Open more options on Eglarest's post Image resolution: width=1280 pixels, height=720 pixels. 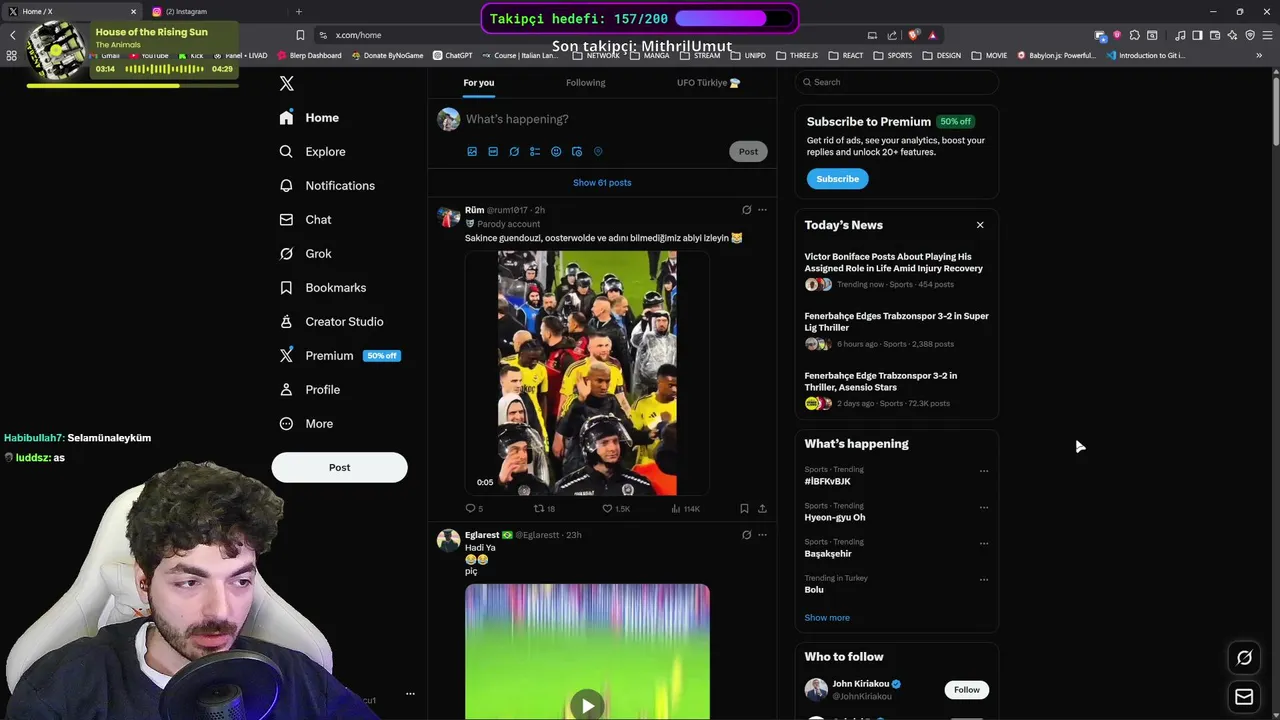pyautogui.click(x=762, y=535)
